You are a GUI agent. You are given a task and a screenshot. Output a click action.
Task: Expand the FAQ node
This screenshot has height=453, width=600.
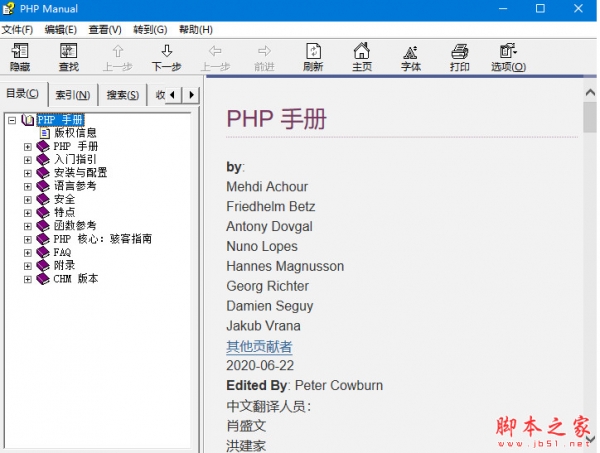pos(28,253)
